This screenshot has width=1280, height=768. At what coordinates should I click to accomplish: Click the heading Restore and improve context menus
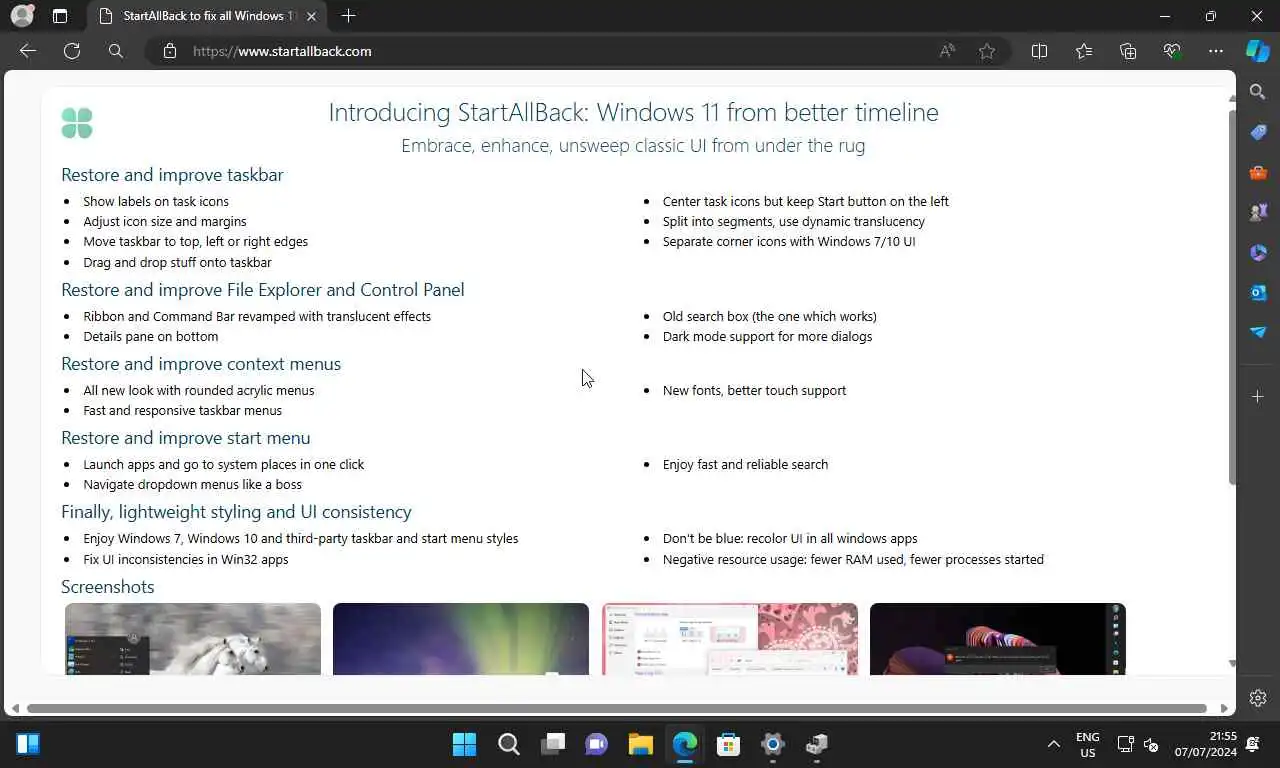pos(201,364)
